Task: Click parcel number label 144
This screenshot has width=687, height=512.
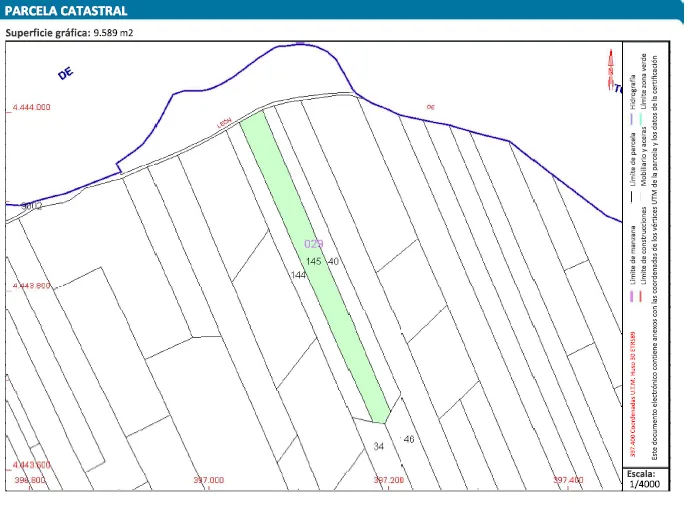Action: click(x=297, y=275)
